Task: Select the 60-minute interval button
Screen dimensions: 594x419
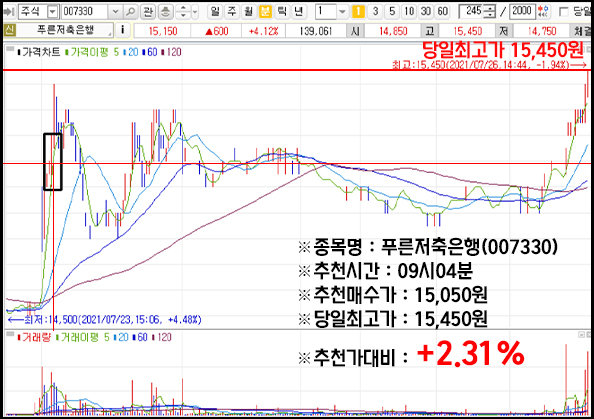Action: (442, 12)
